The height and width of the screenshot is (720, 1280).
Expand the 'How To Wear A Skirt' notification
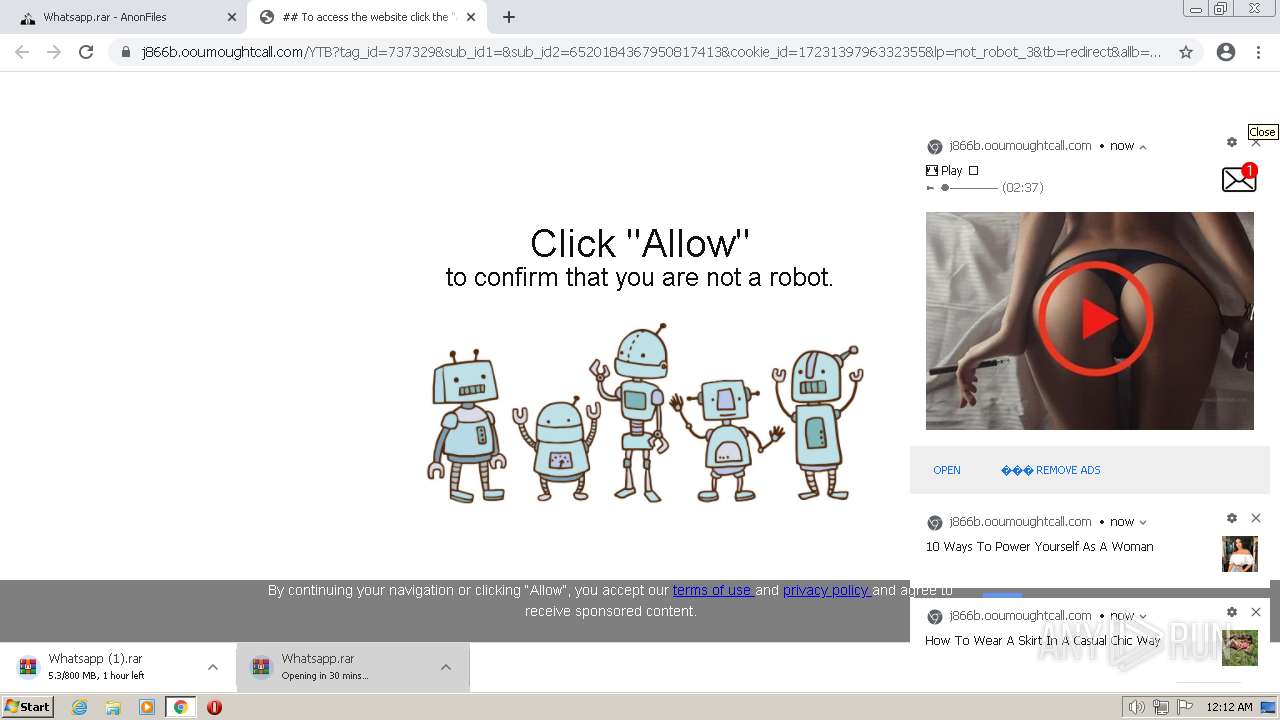(1143, 616)
